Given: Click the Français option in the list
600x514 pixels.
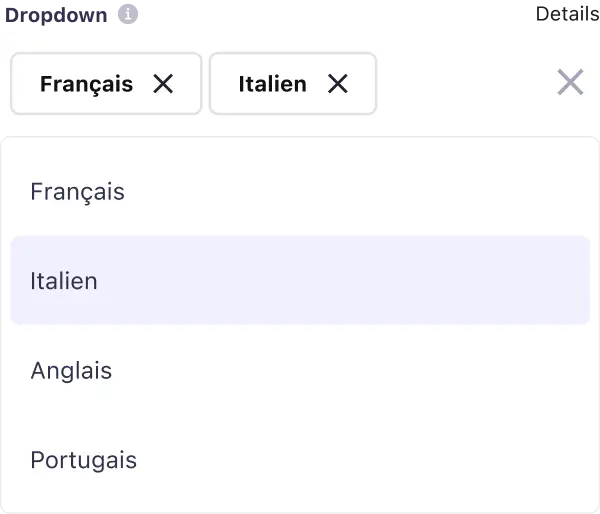Looking at the screenshot, I should 78,191.
